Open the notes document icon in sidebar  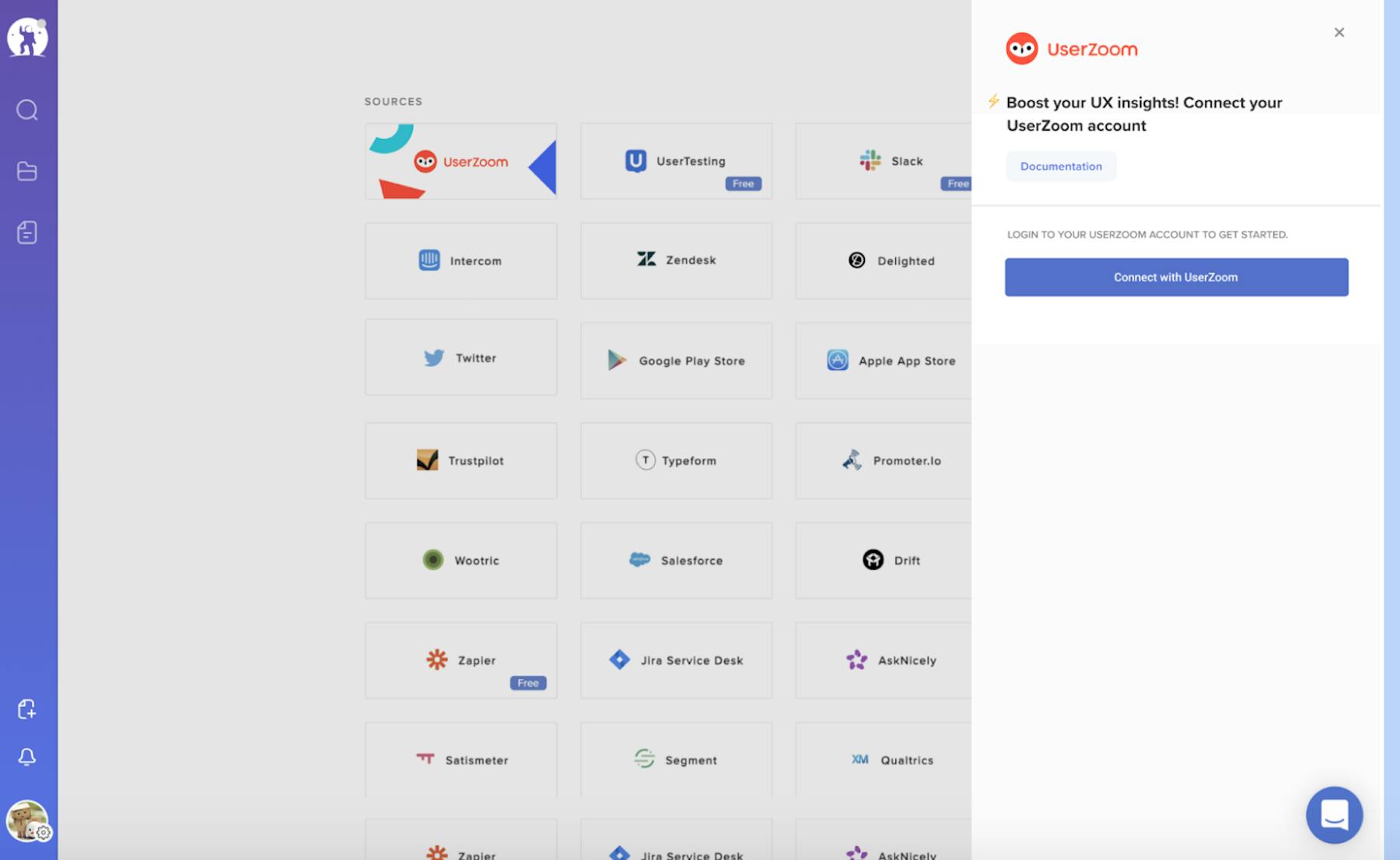coord(27,232)
